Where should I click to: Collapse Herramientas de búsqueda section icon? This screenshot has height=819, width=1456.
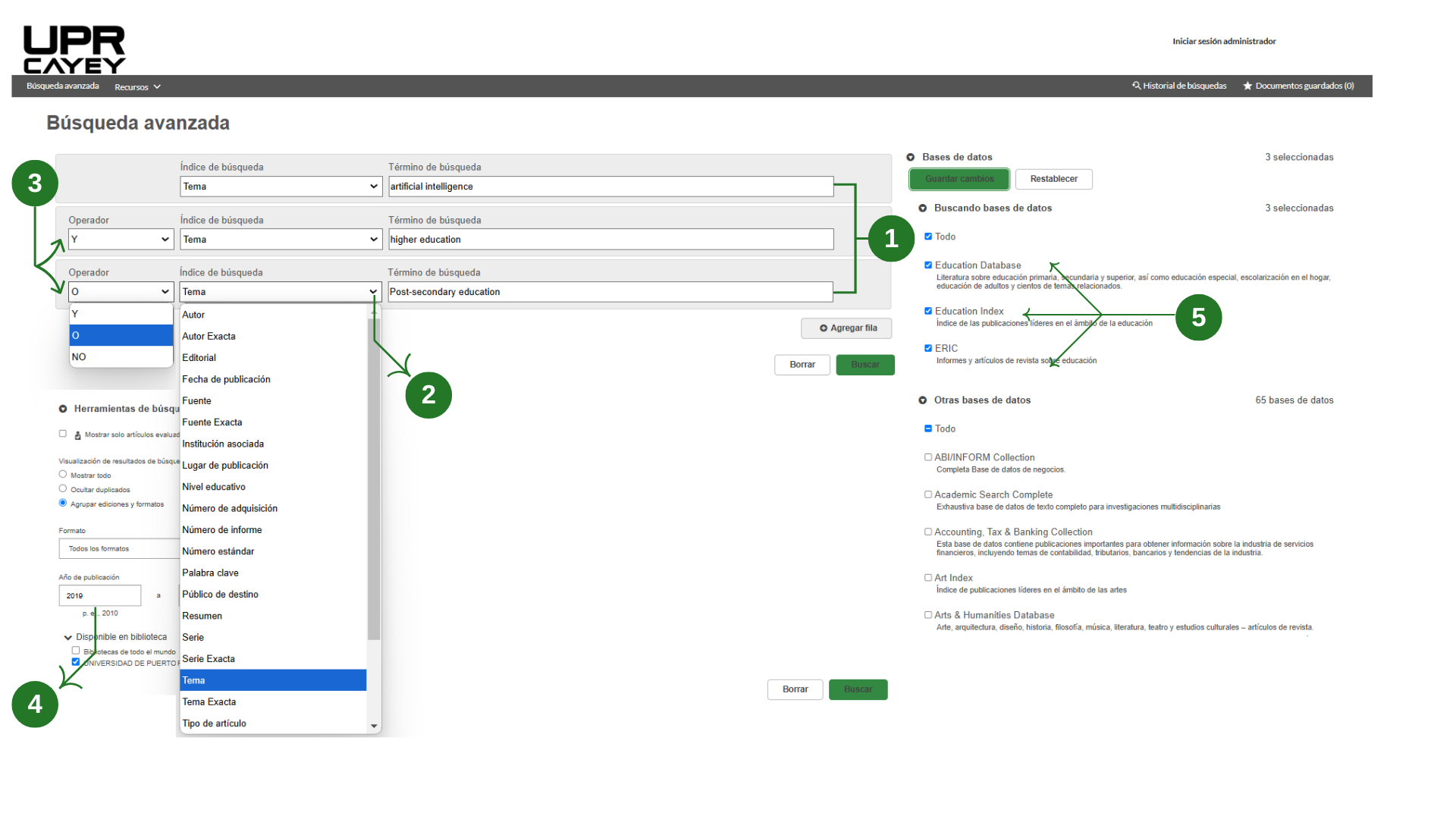(x=63, y=409)
